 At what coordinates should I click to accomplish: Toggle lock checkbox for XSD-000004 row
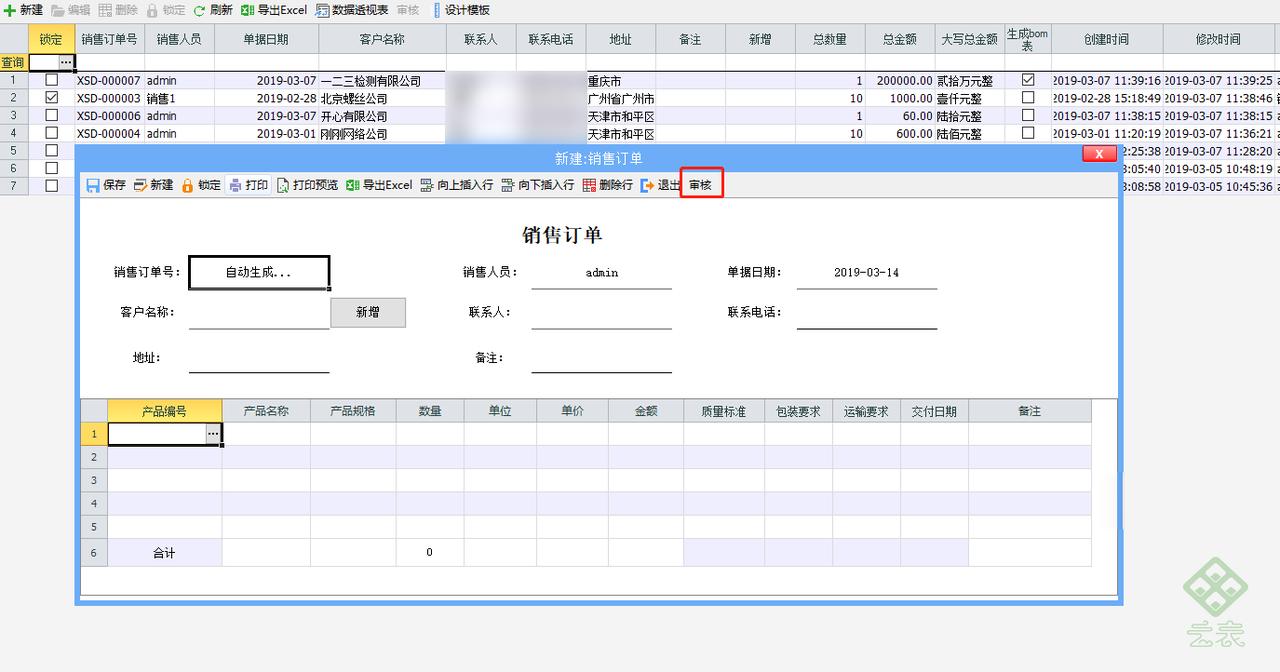pyautogui.click(x=52, y=133)
